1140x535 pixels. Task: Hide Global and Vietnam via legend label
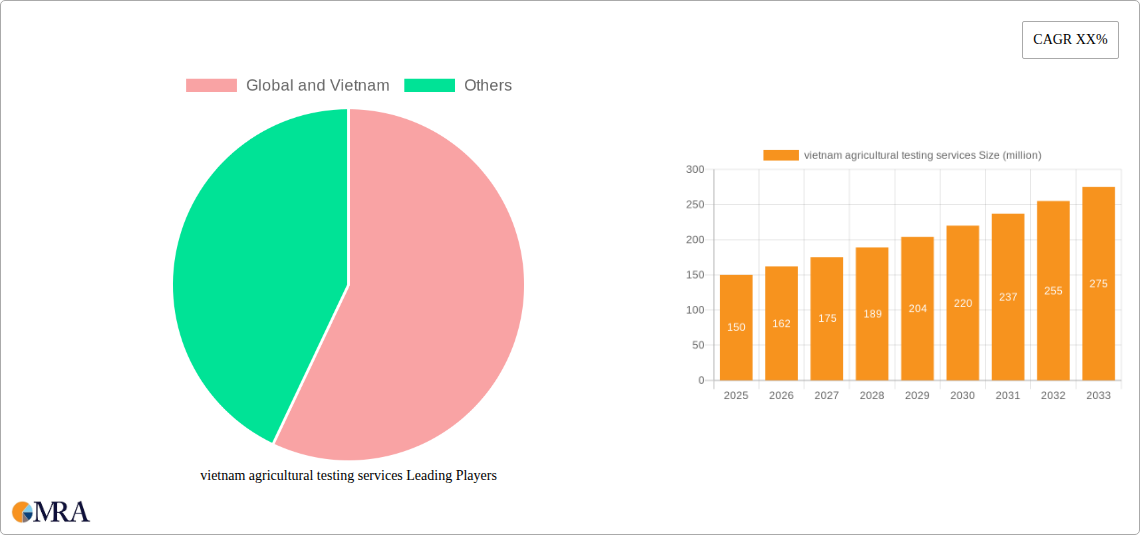318,86
